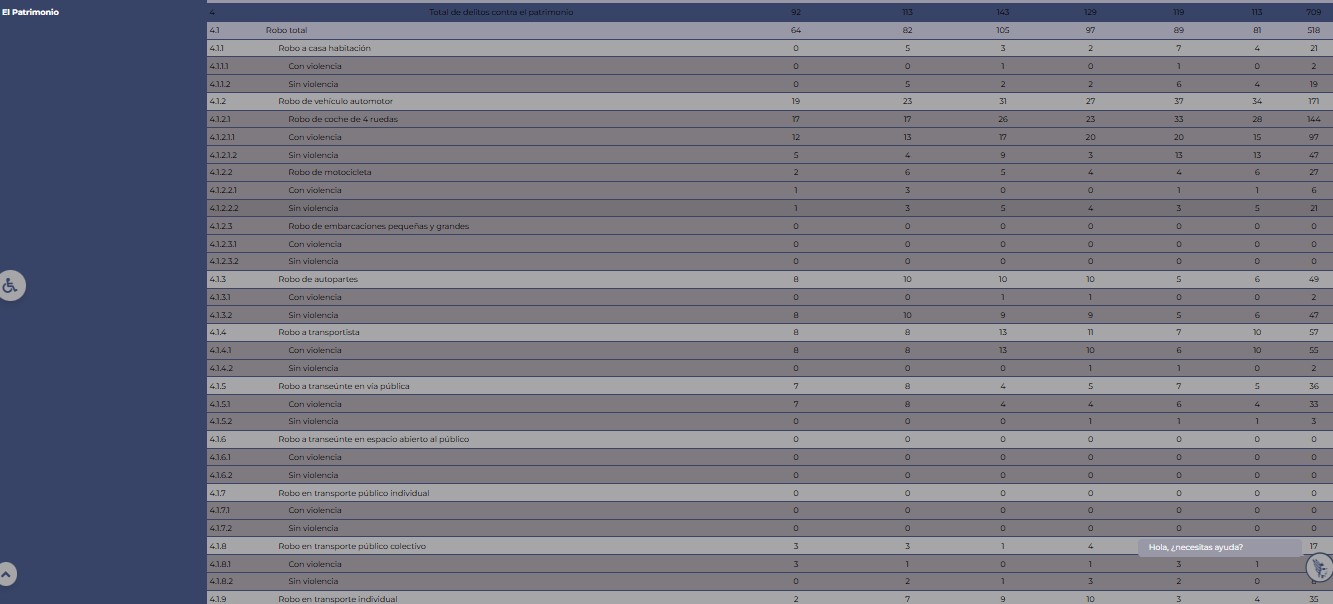
Task: Click 'Robo a casa habitación' row label
Action: pyautogui.click(x=324, y=48)
